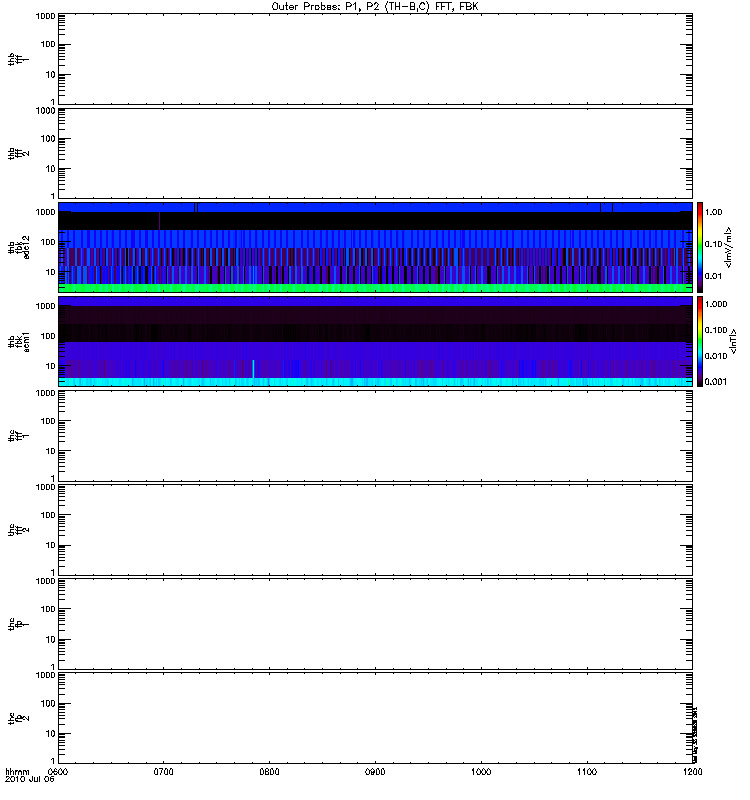750x800 pixels.
Task: Click the mV/m color bar beside edc12 panel
Action: tap(700, 247)
